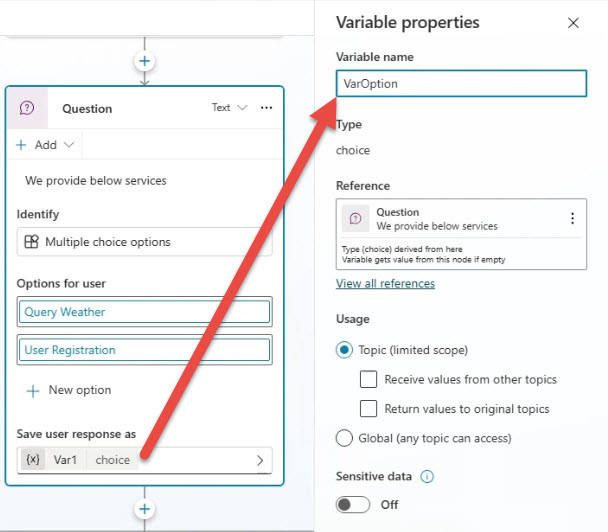Click the Multiple choice options grid icon
This screenshot has height=532, width=608.
click(31, 242)
